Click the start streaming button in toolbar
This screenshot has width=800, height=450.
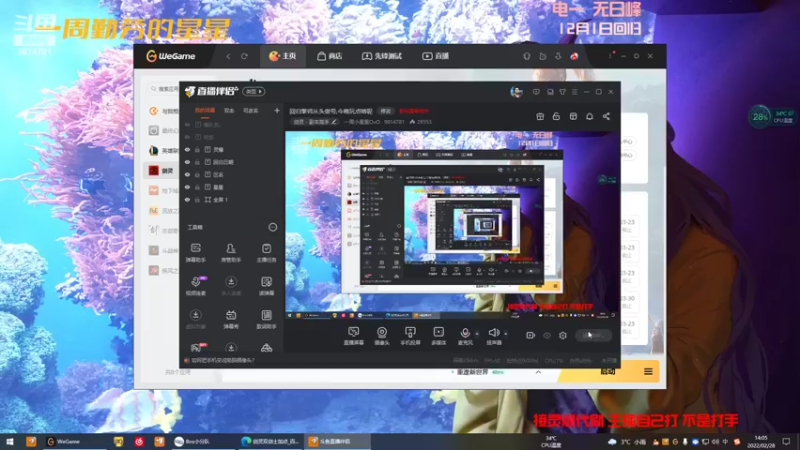[593, 335]
